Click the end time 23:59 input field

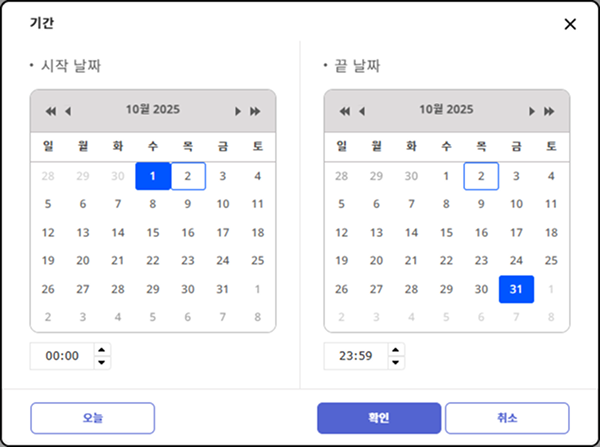tap(356, 356)
